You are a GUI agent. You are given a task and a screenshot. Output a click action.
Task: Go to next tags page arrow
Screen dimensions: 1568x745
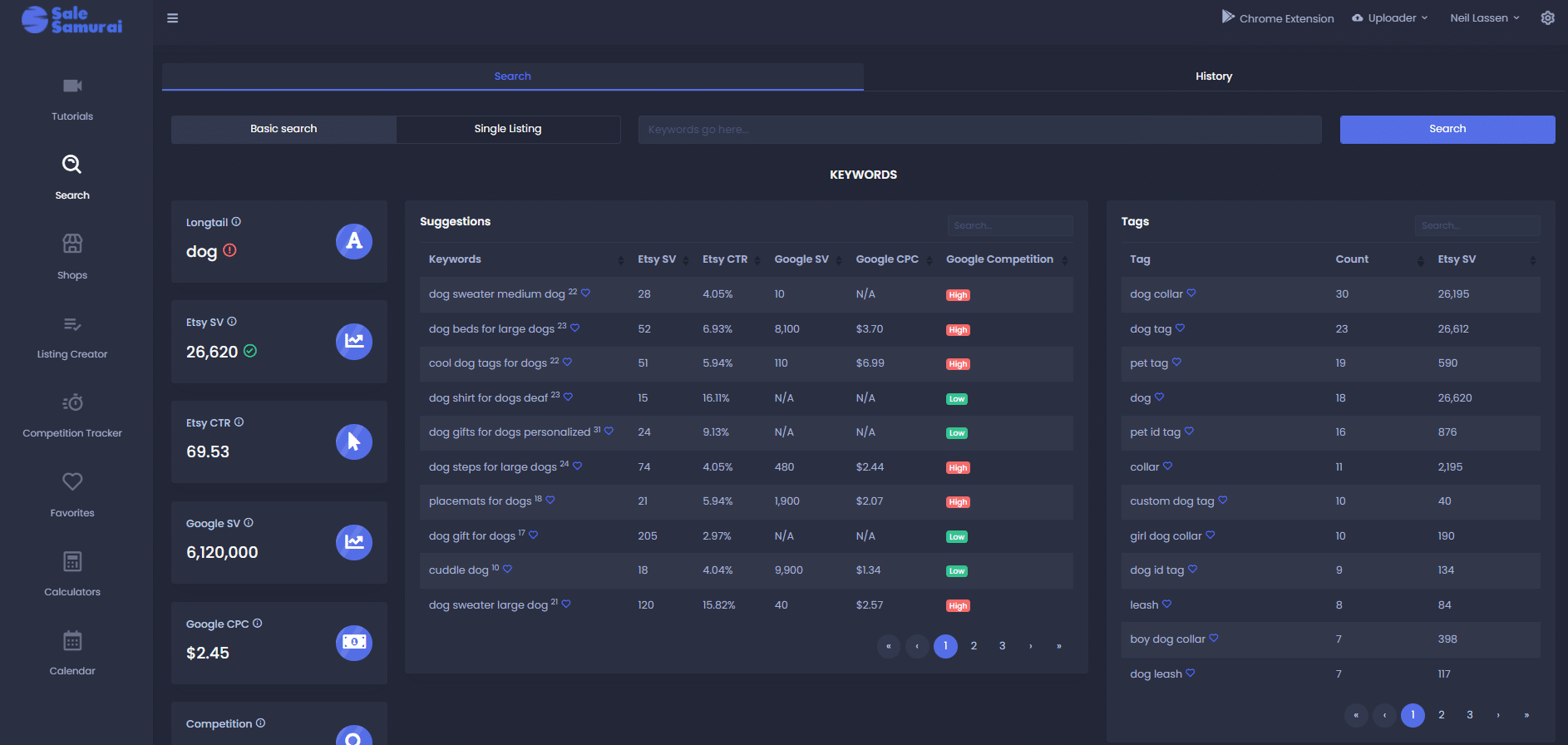[x=1498, y=715]
